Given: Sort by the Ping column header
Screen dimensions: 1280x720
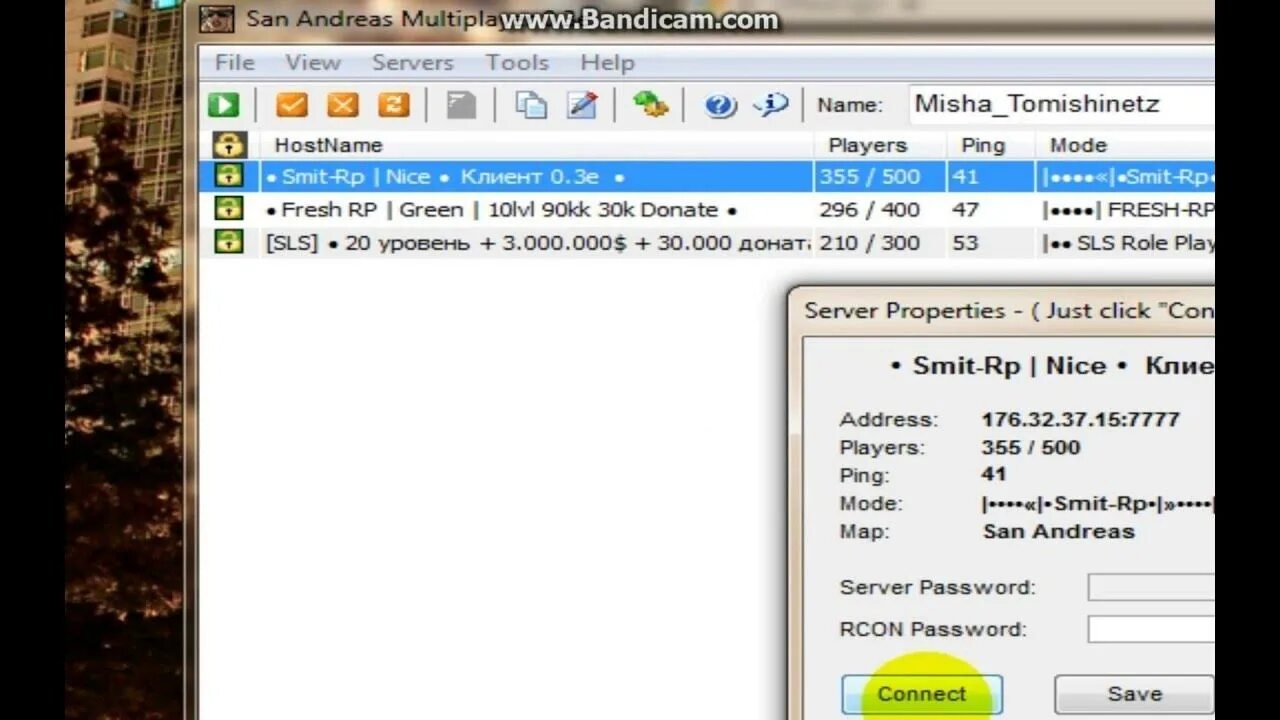Looking at the screenshot, I should coord(990,145).
